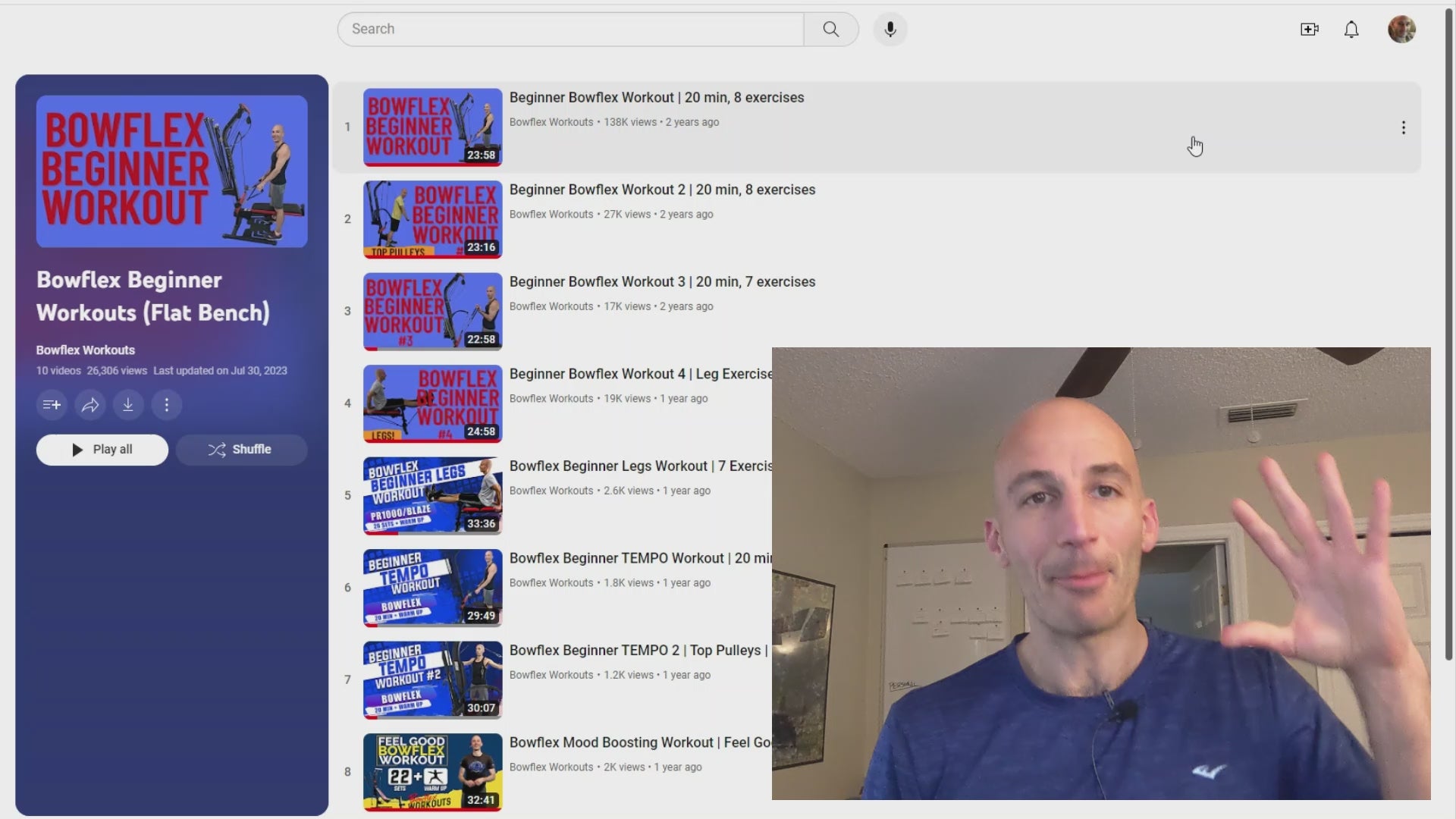The height and width of the screenshot is (819, 1456).
Task: Open Beginner Bowflex Workout 3 thumbnail
Action: pos(432,311)
